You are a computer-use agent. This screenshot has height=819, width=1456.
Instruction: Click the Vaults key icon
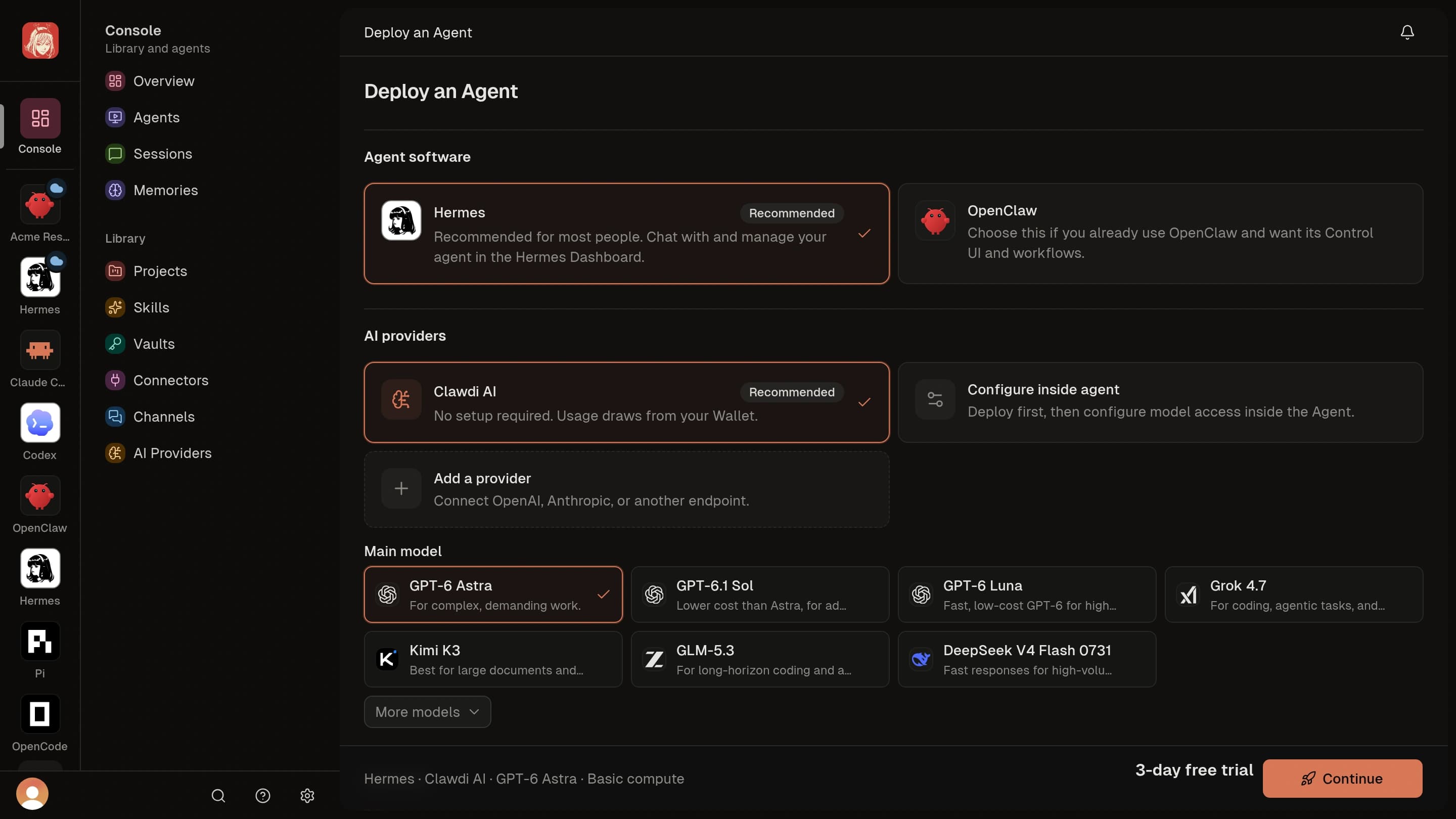[115, 344]
